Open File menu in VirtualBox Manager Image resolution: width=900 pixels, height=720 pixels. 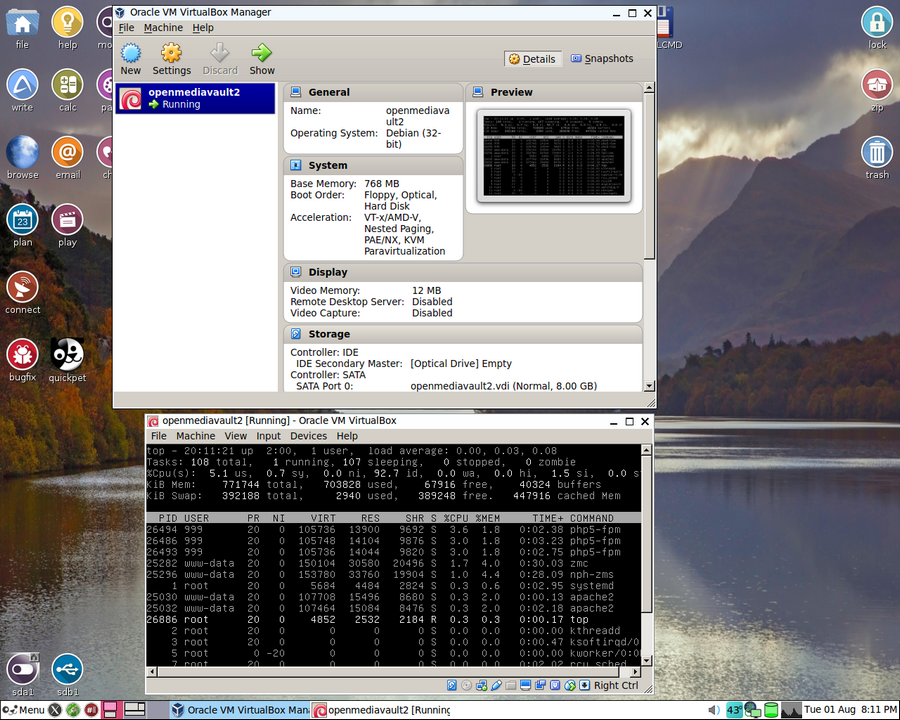[x=126, y=28]
